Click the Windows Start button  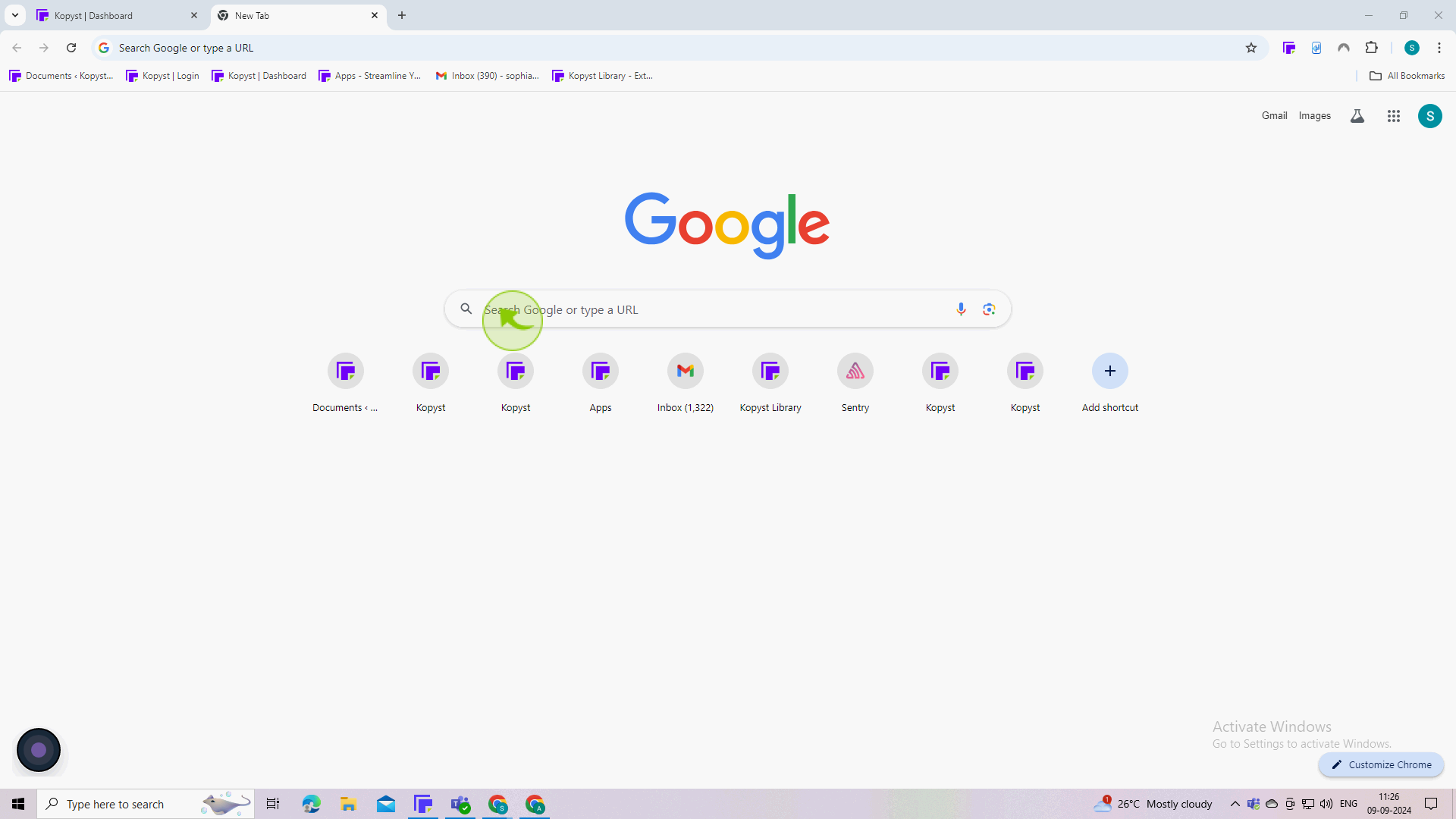[x=18, y=804]
